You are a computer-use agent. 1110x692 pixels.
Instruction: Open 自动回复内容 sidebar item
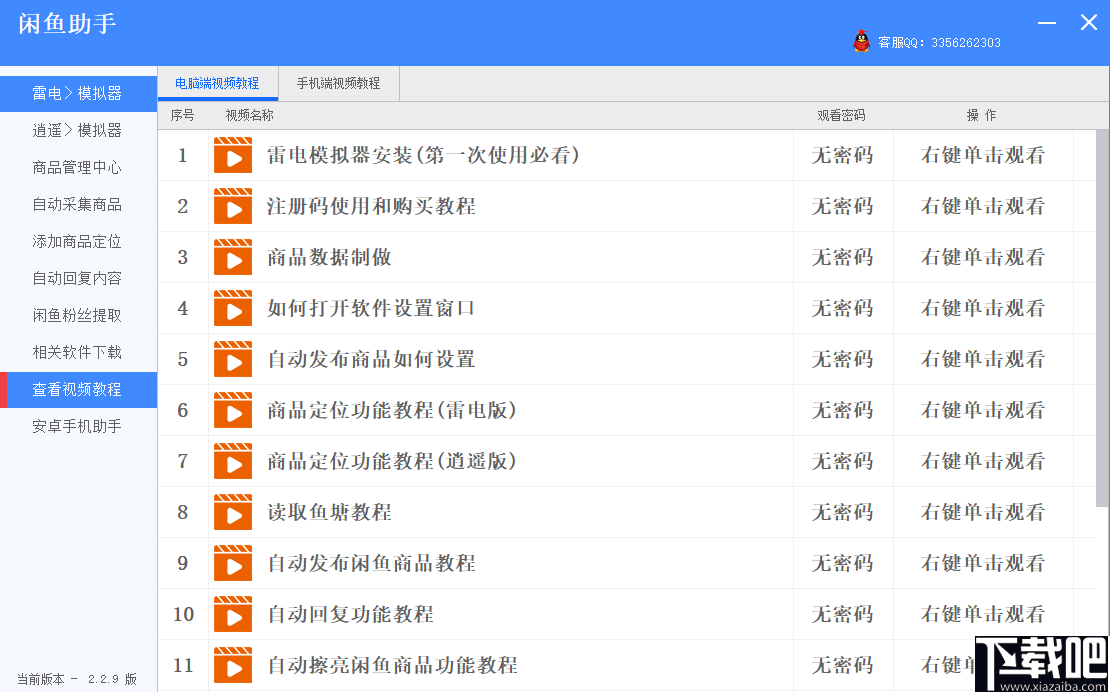pyautogui.click(x=78, y=278)
